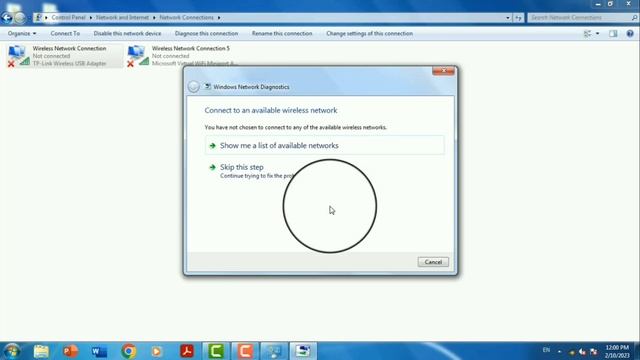Open the address bar history dropdown
This screenshot has width=640, height=360.
pyautogui.click(x=508, y=18)
